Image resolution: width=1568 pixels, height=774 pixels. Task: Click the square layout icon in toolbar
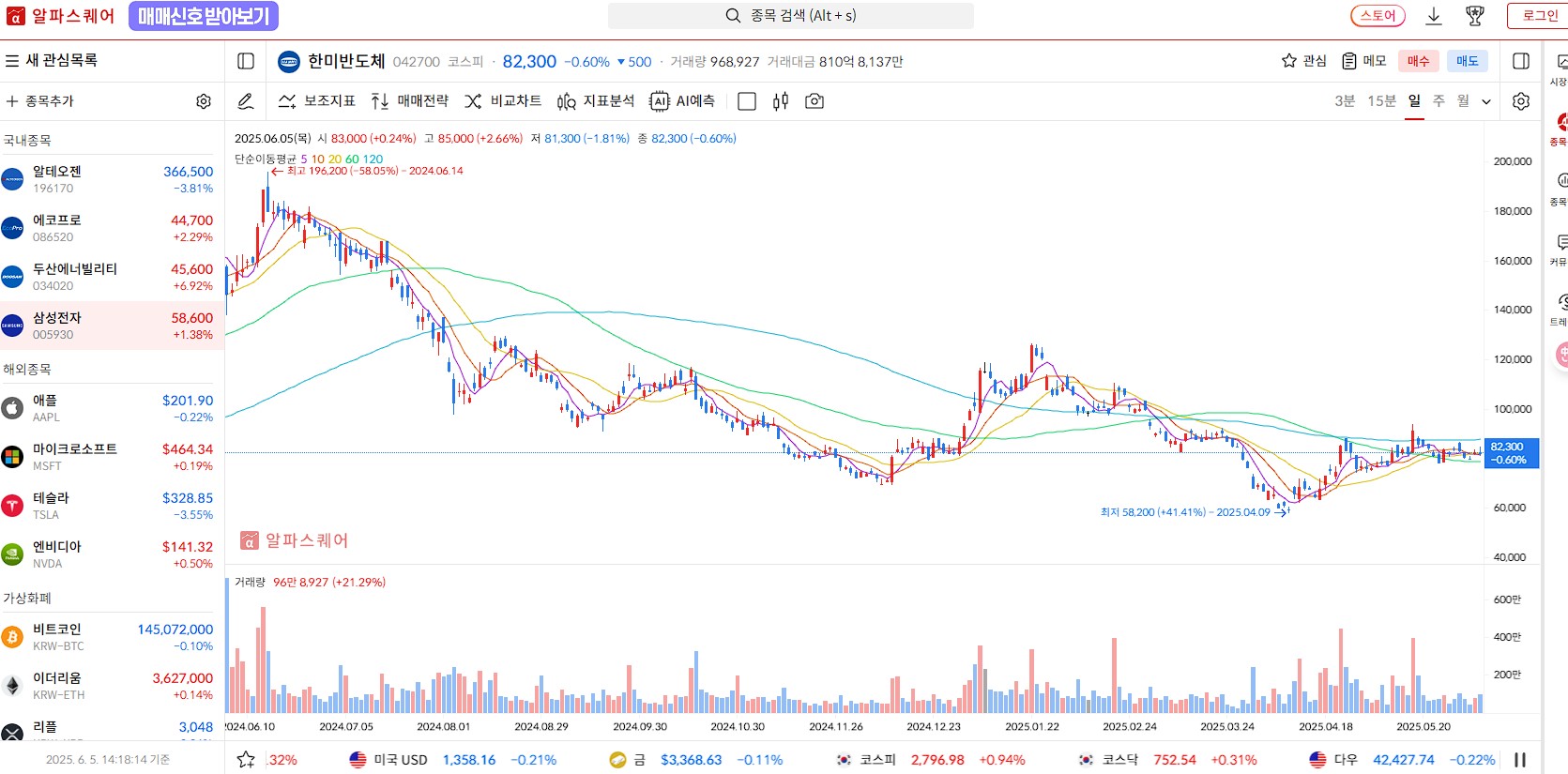747,101
